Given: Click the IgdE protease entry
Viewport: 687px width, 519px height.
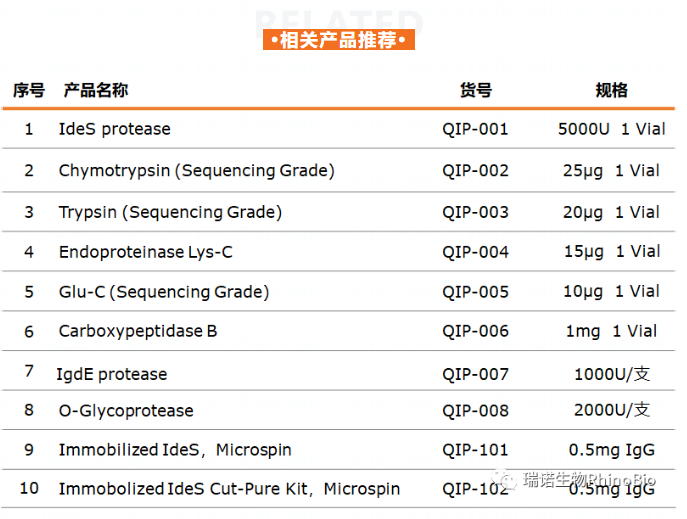Looking at the screenshot, I should (x=112, y=374).
